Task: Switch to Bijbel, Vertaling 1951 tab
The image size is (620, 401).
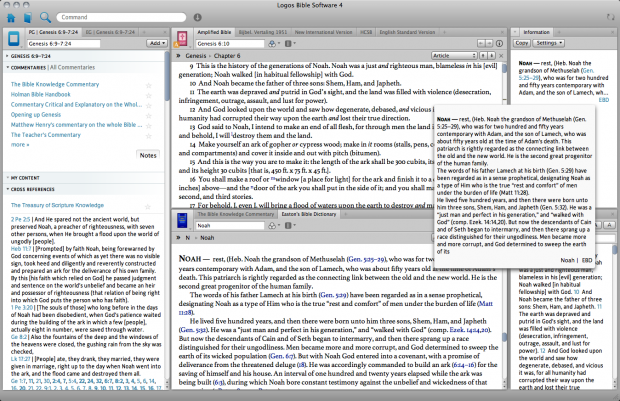Action: click(x=263, y=32)
